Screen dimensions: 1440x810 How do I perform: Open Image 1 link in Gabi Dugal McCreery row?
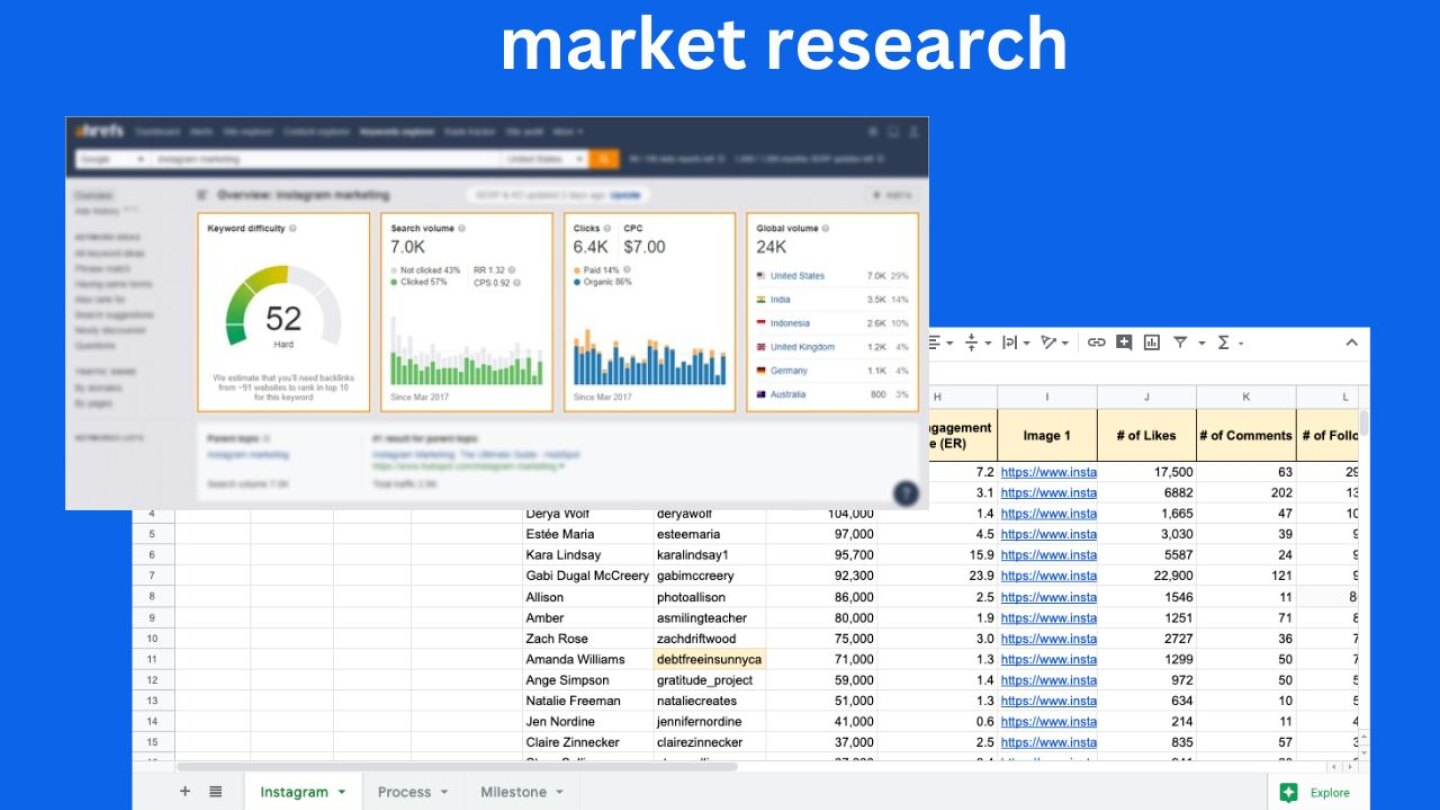[1048, 576]
